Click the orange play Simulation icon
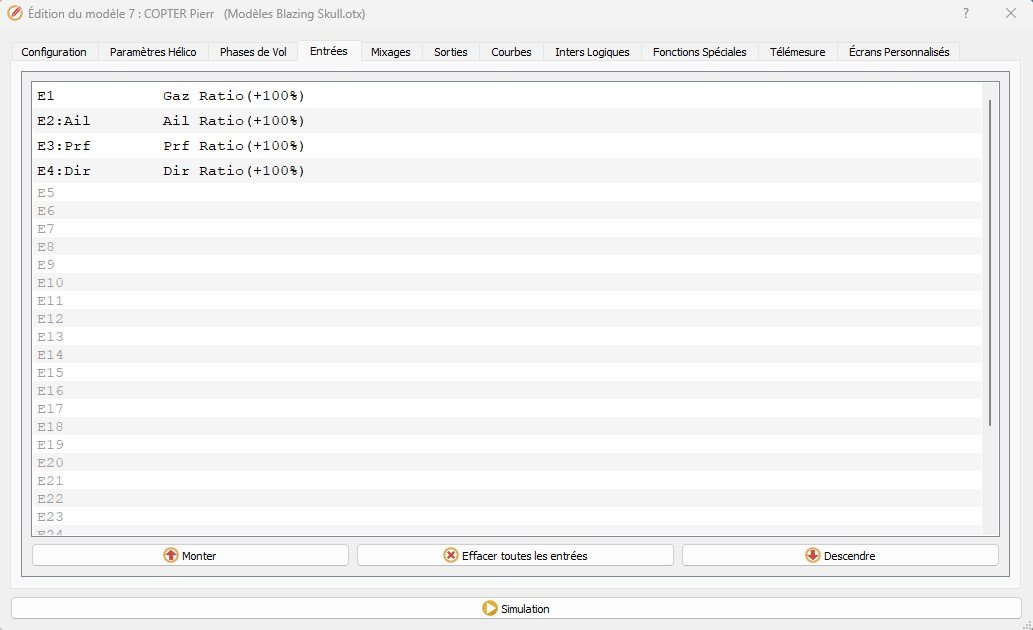 [489, 608]
